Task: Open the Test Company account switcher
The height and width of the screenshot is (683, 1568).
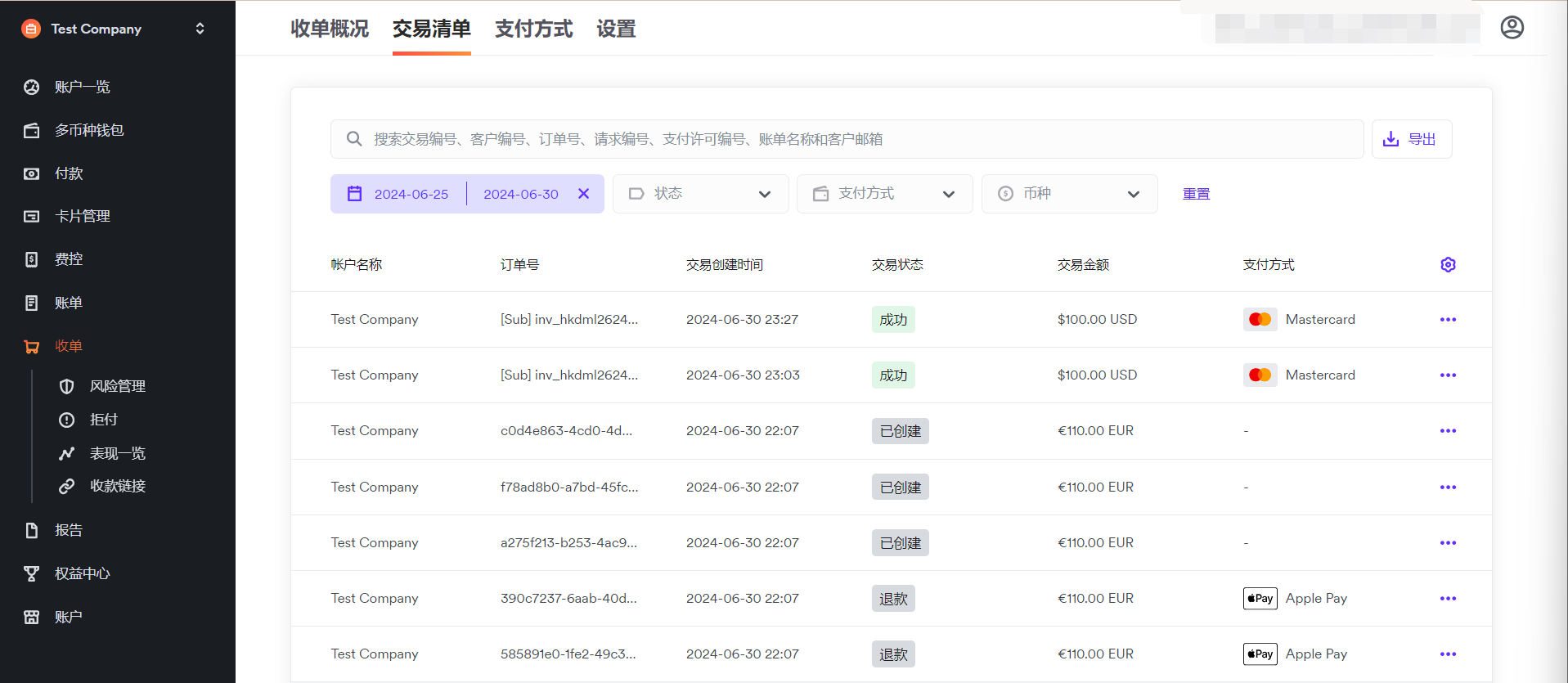Action: click(x=115, y=29)
